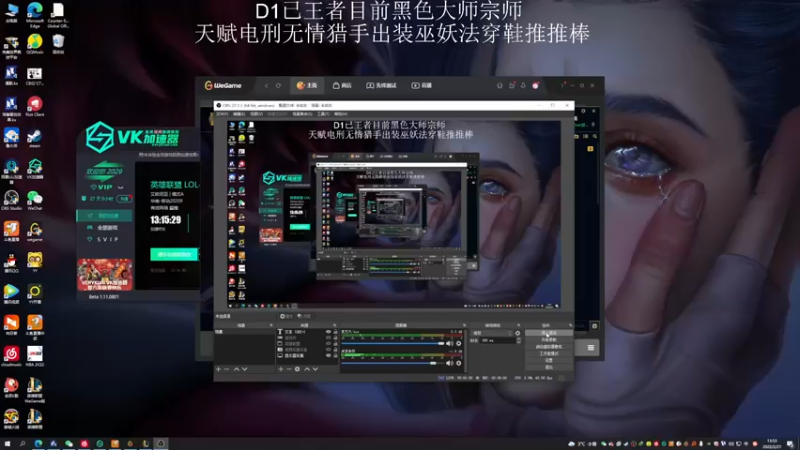Add a new scene in OBS
This screenshot has height=450, width=800.
point(218,369)
